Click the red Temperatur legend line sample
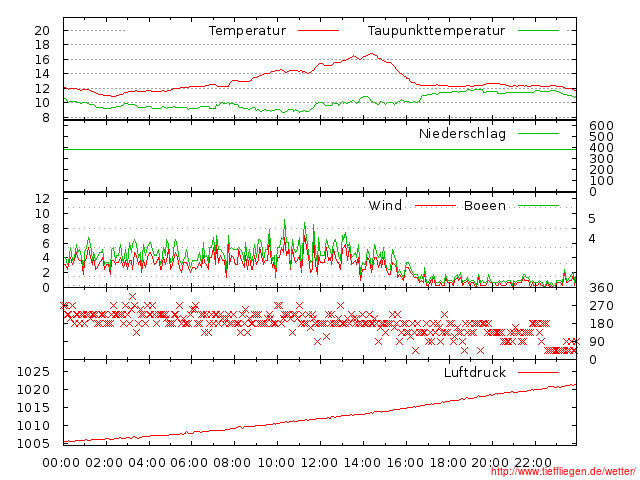This screenshot has width=640, height=480. (x=318, y=31)
